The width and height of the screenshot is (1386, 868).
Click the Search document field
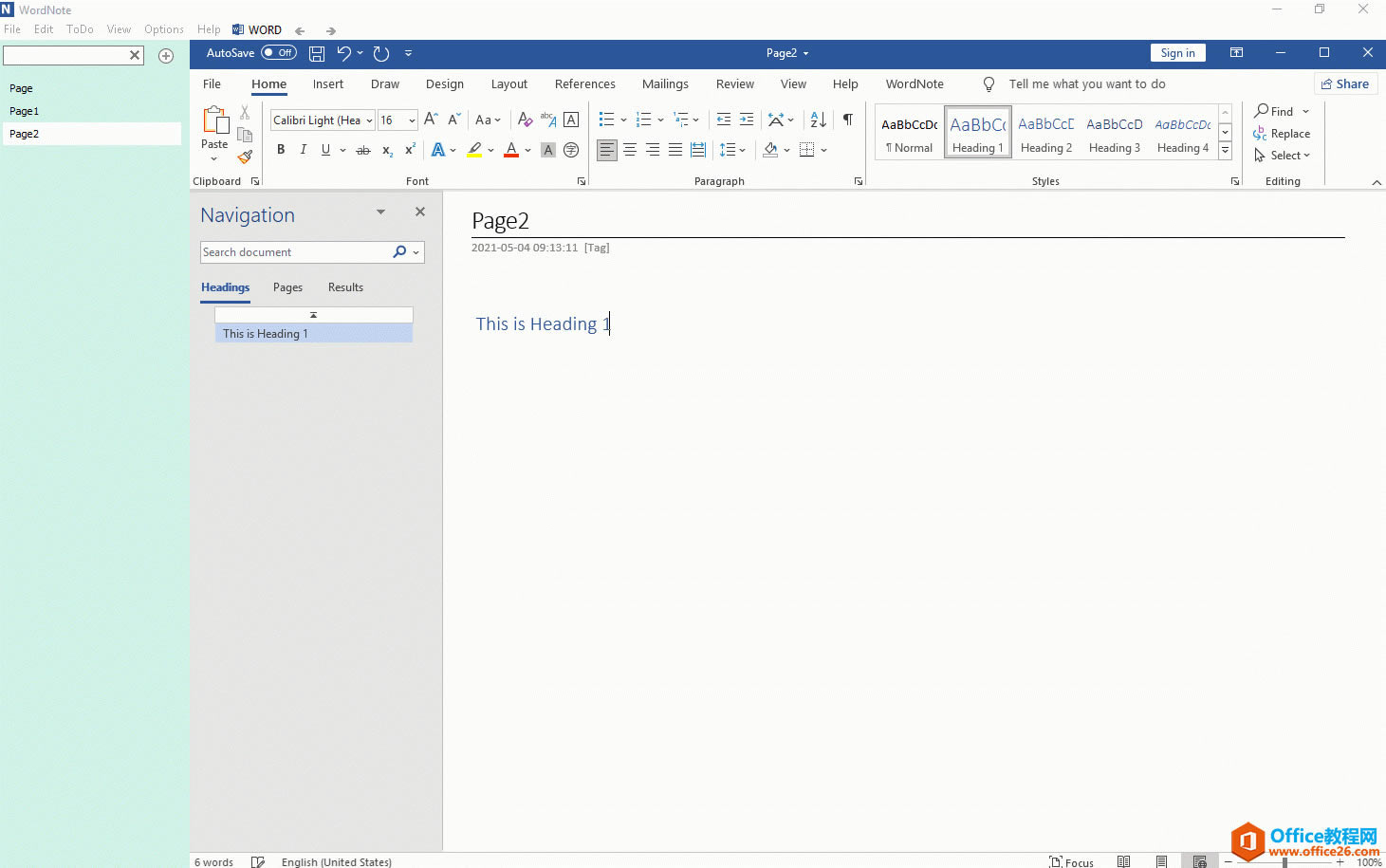[294, 252]
